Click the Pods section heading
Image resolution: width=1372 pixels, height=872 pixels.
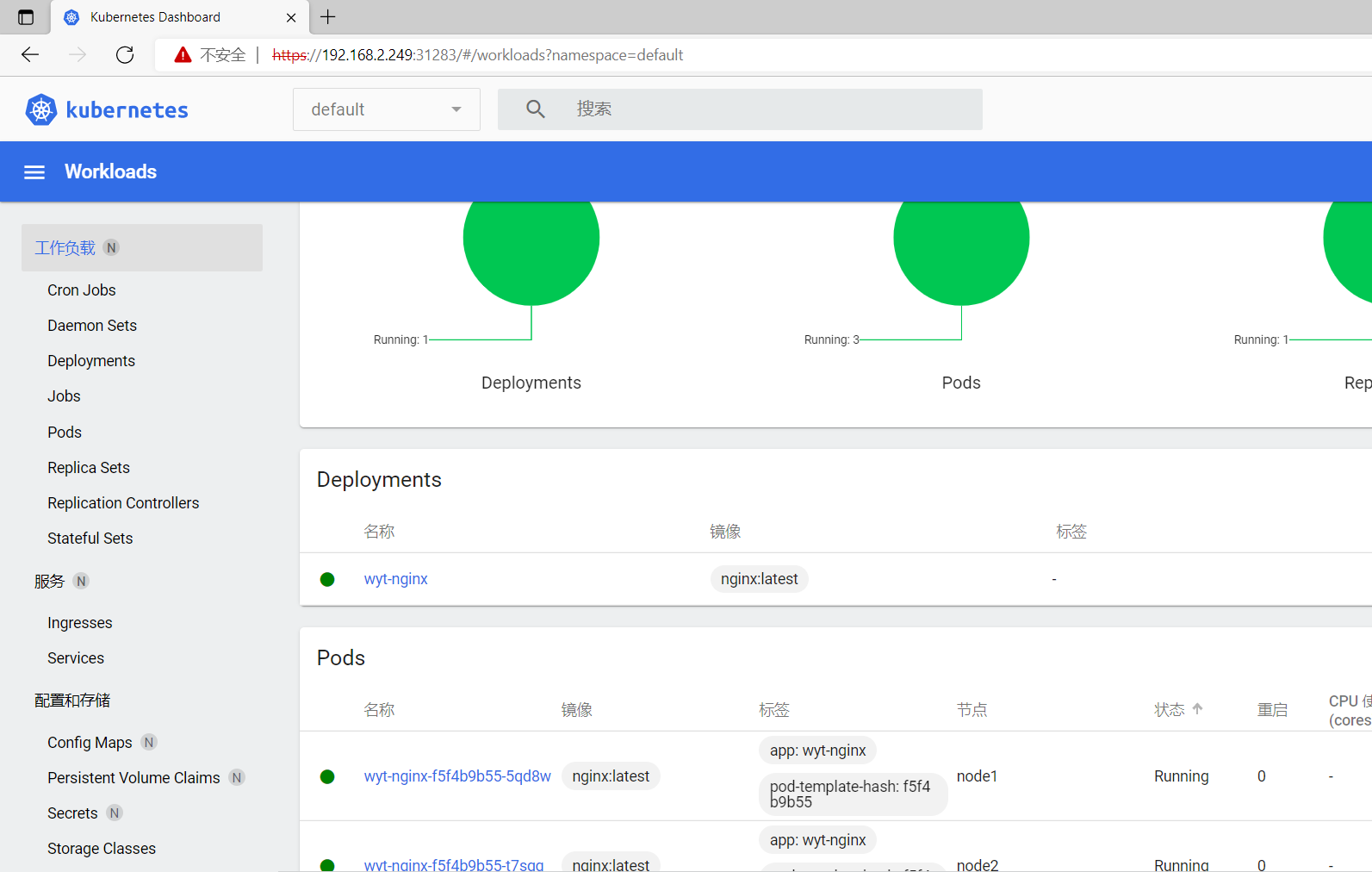point(341,658)
